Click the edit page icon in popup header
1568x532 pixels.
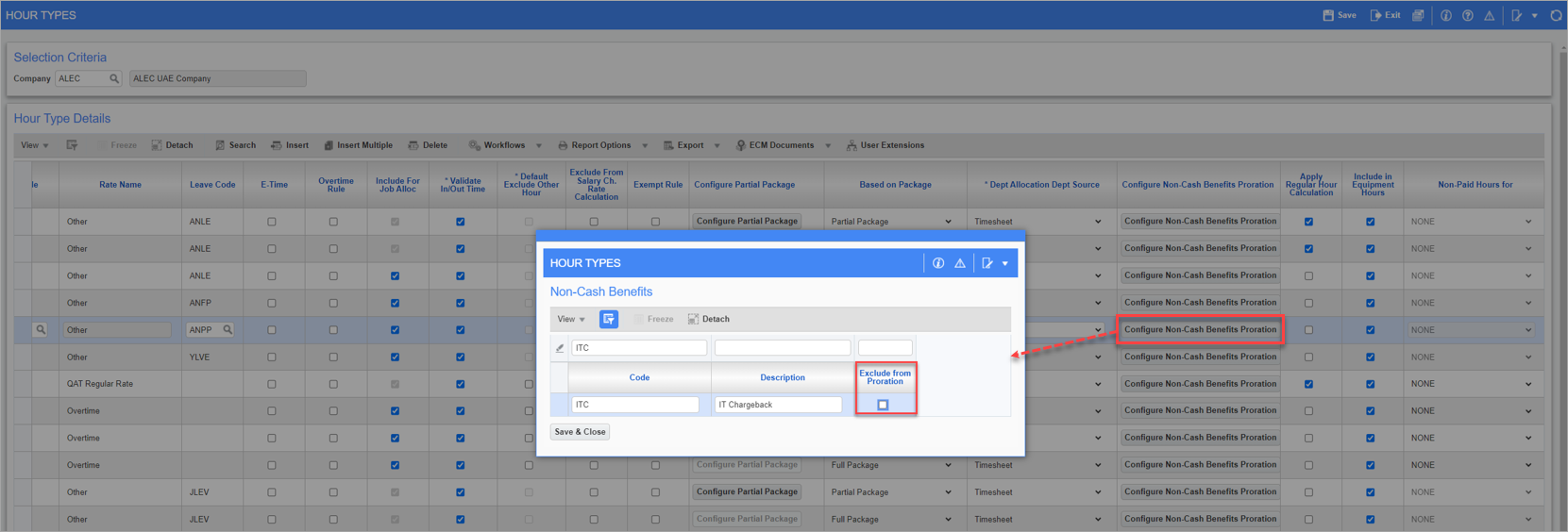(987, 263)
